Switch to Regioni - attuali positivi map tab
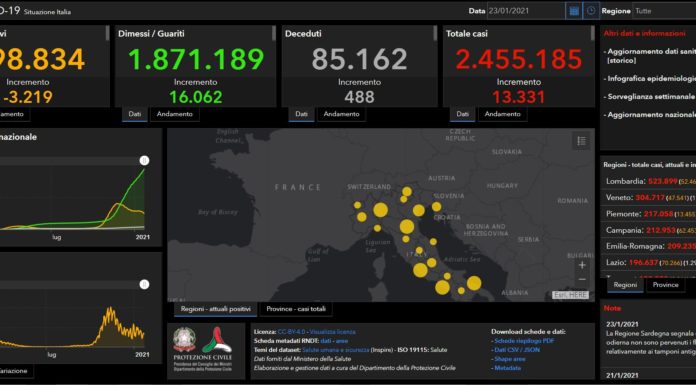The height and width of the screenshot is (385, 696). (x=215, y=309)
